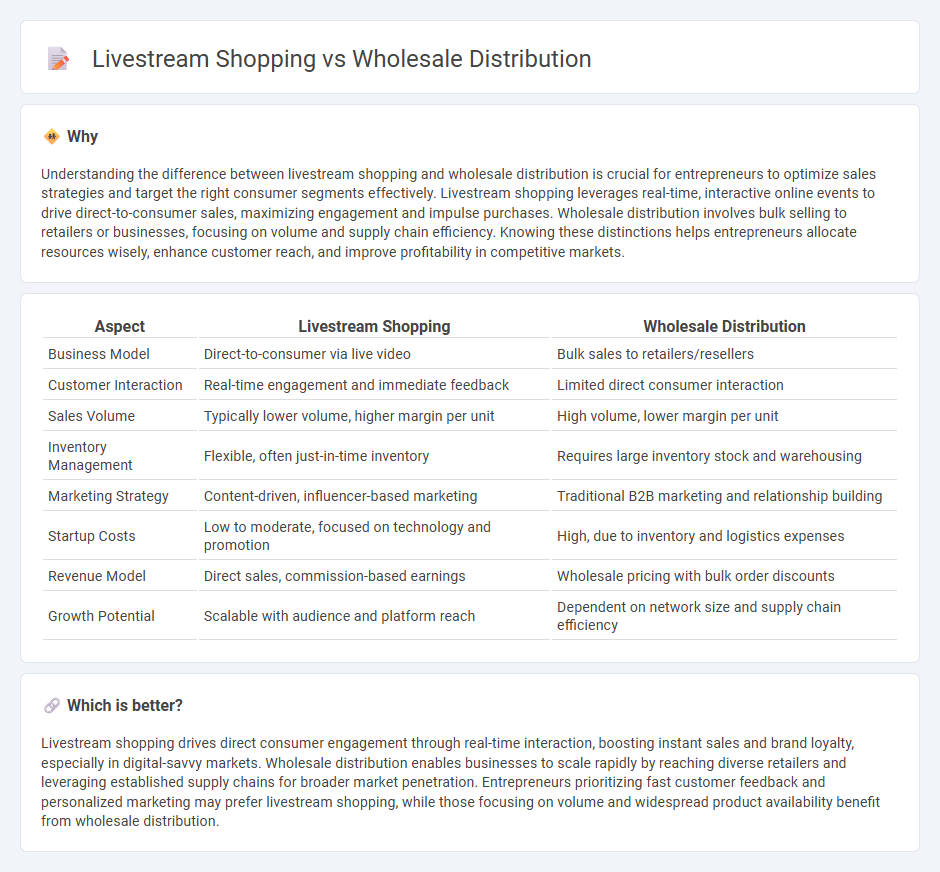The image size is (940, 872).
Task: Click 'Traditional B2B marketing and relationship building'
Action: pos(719,496)
